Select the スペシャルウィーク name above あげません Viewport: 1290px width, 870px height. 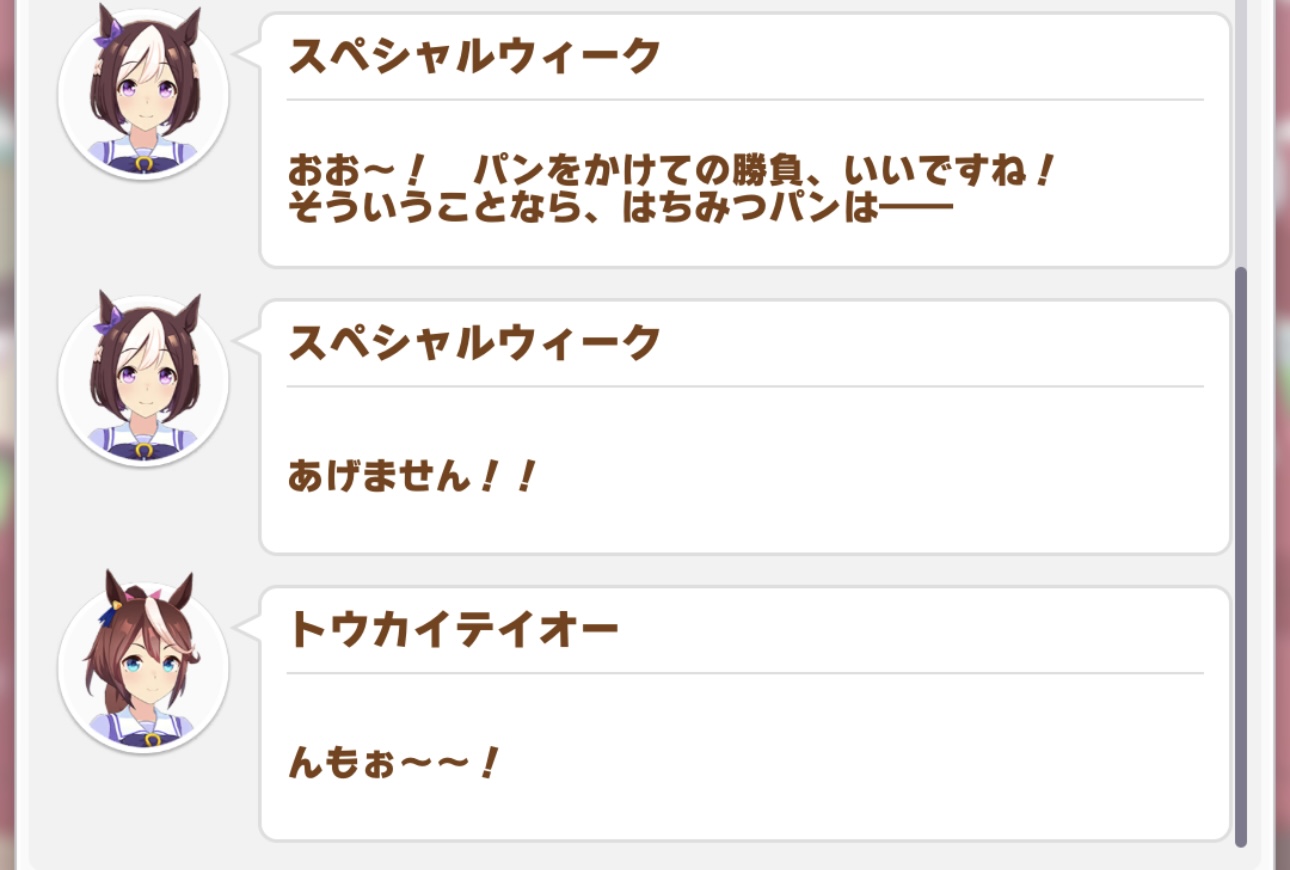tap(474, 343)
